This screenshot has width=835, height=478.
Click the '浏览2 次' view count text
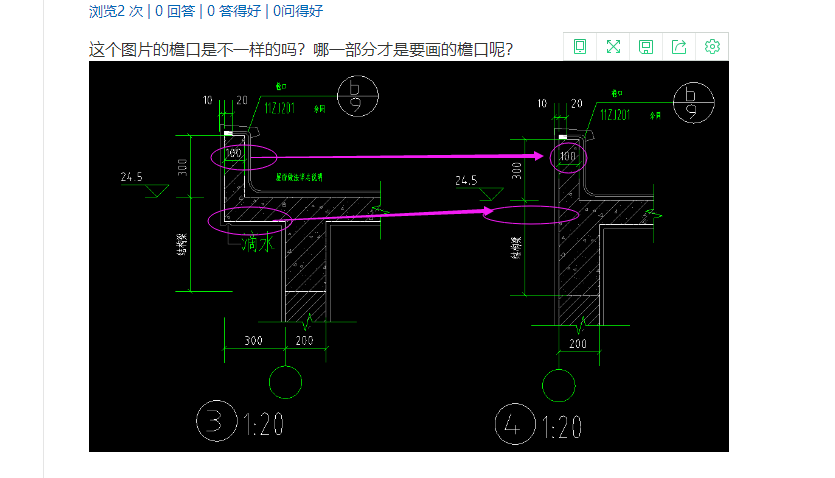(116, 11)
